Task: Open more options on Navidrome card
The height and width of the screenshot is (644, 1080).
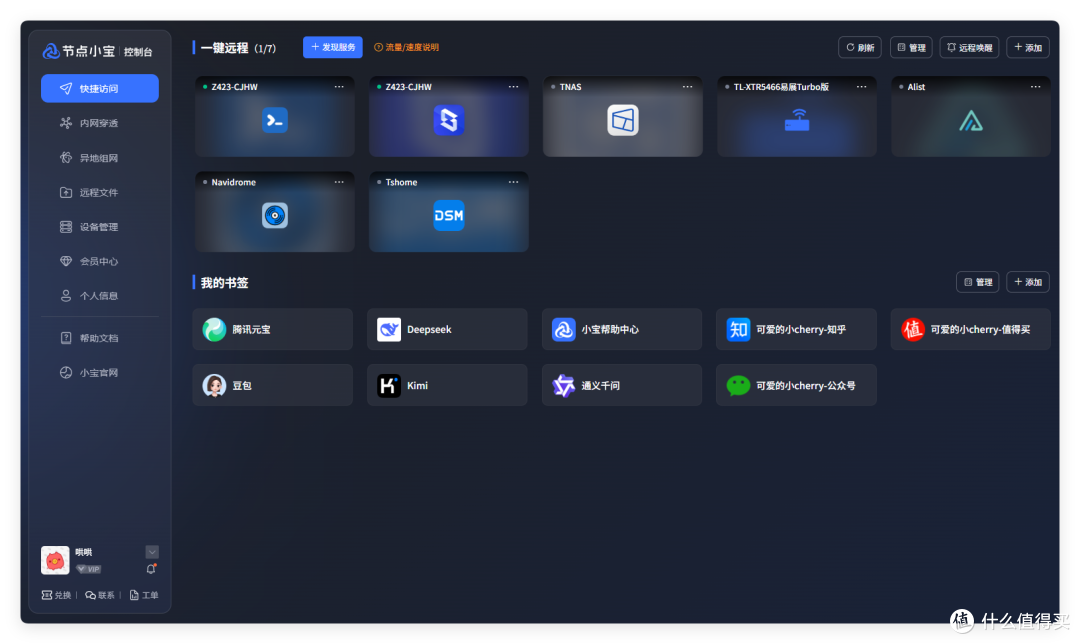Action: coord(339,182)
